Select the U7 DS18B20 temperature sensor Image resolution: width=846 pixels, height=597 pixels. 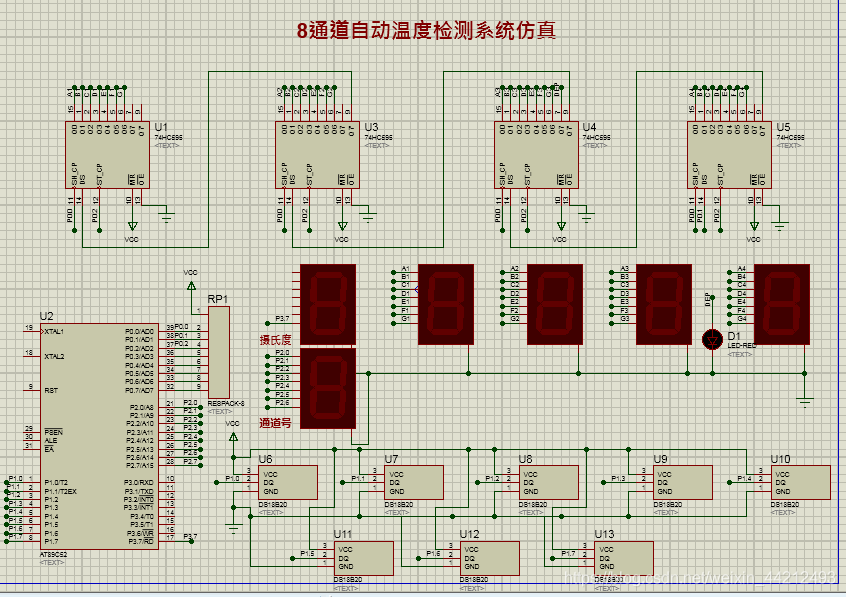point(414,483)
